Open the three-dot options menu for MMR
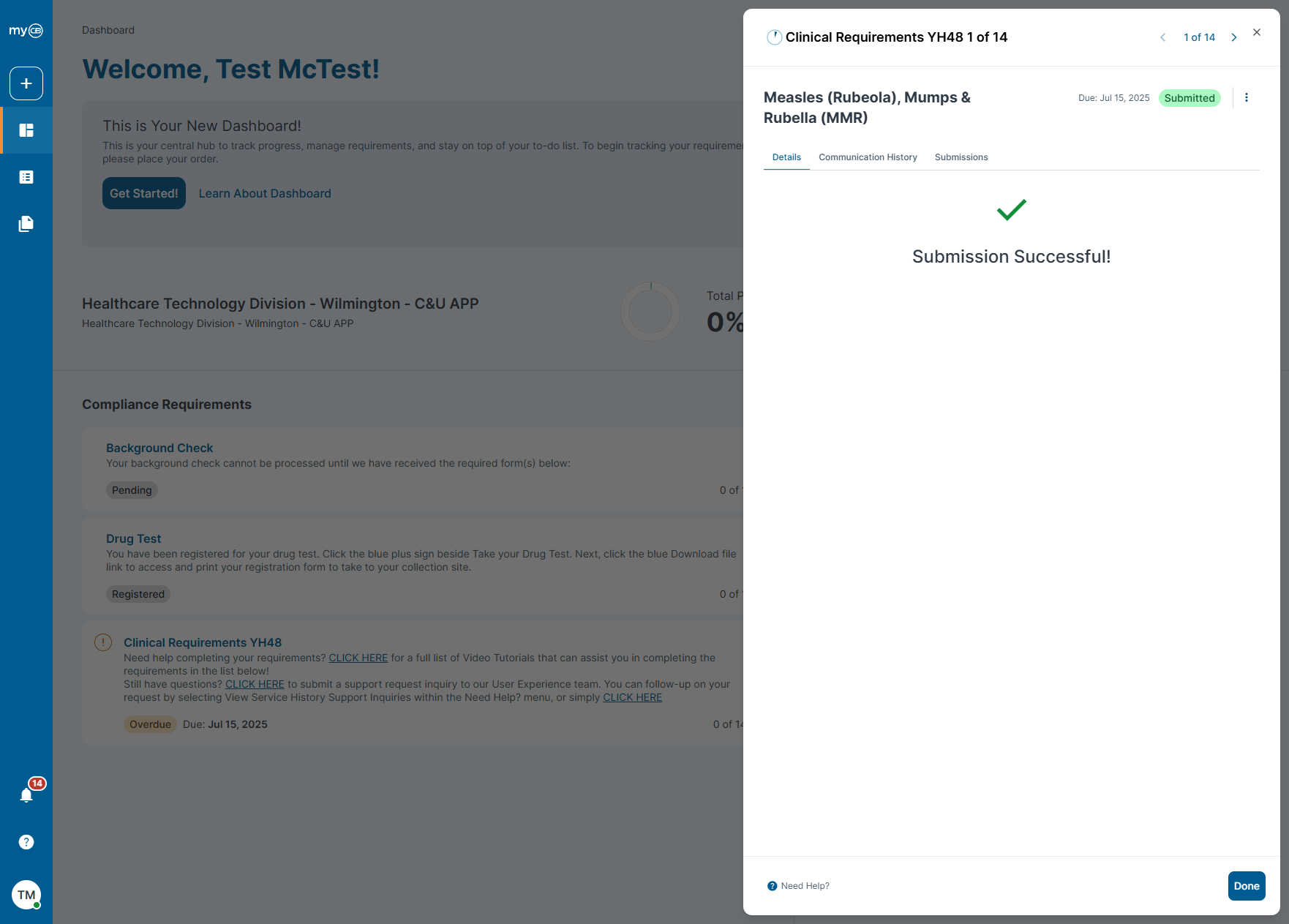Image resolution: width=1289 pixels, height=924 pixels. click(x=1247, y=97)
